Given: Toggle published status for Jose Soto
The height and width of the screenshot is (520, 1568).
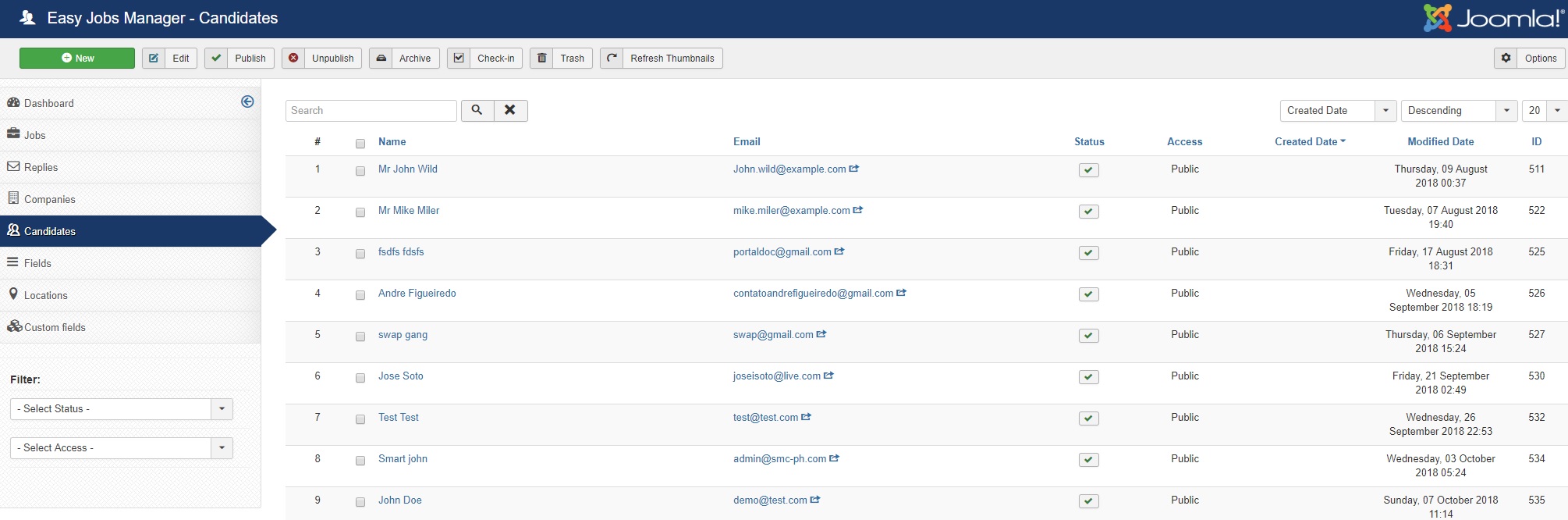Looking at the screenshot, I should [x=1089, y=377].
